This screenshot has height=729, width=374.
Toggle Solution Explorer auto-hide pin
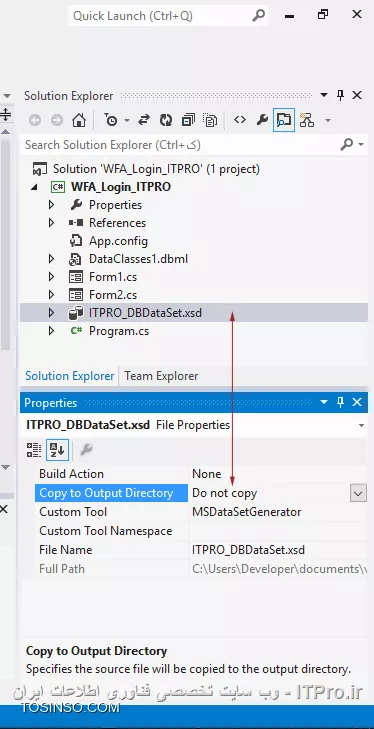341,95
